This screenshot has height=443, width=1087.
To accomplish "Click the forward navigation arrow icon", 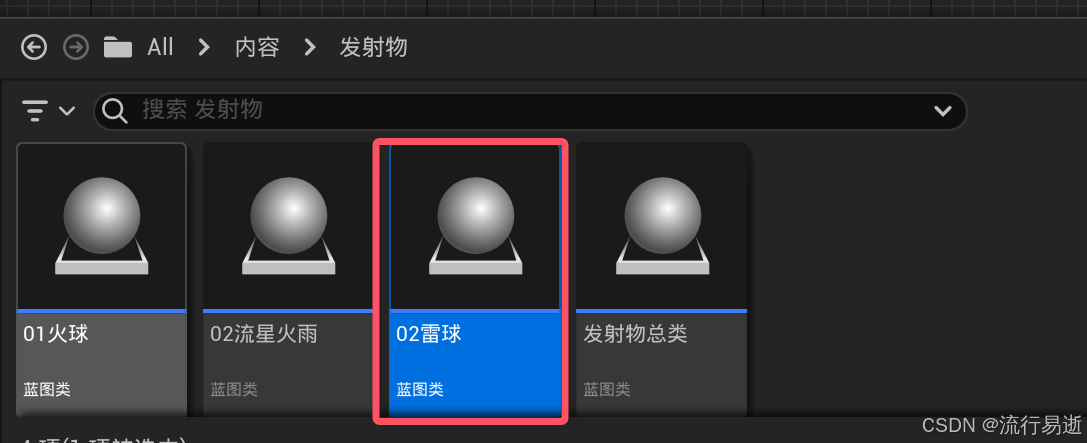I will 76,48.
